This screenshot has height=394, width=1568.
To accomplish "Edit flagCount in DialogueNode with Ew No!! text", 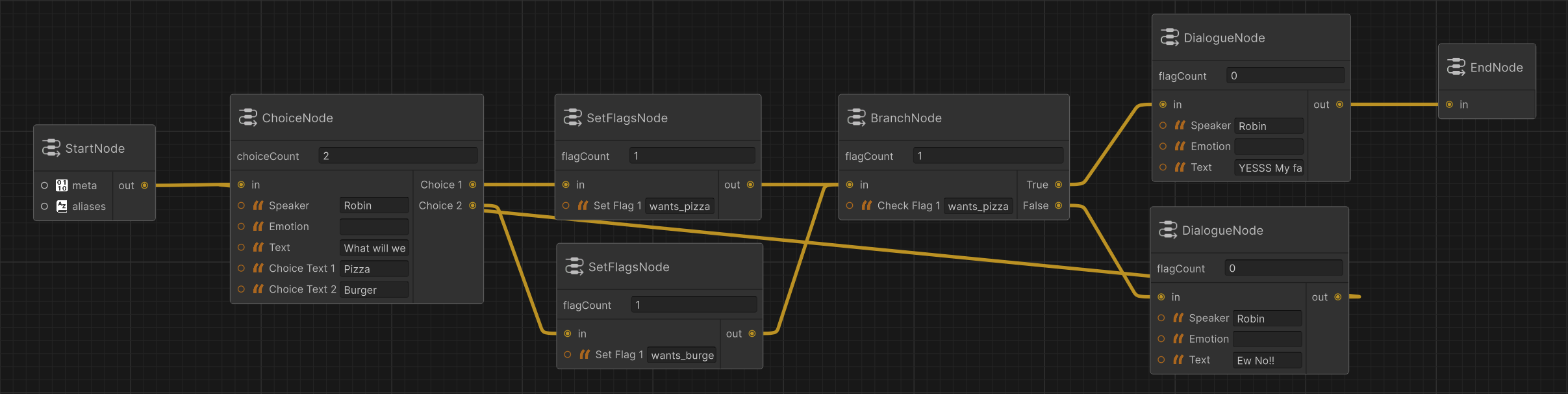I will pyautogui.click(x=1283, y=268).
